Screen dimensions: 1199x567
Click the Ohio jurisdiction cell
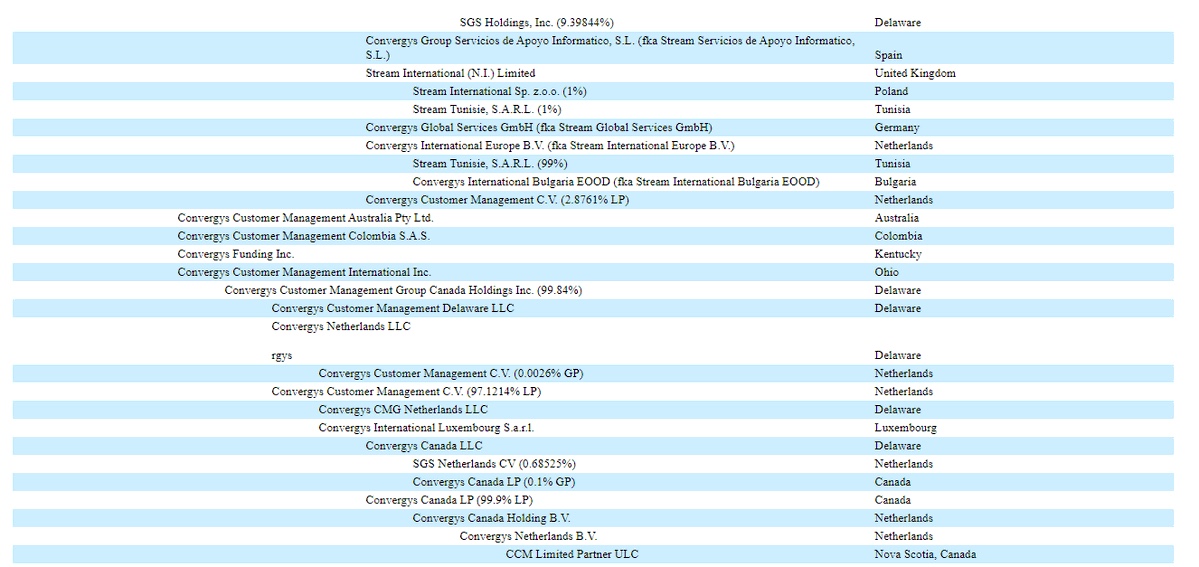[887, 272]
